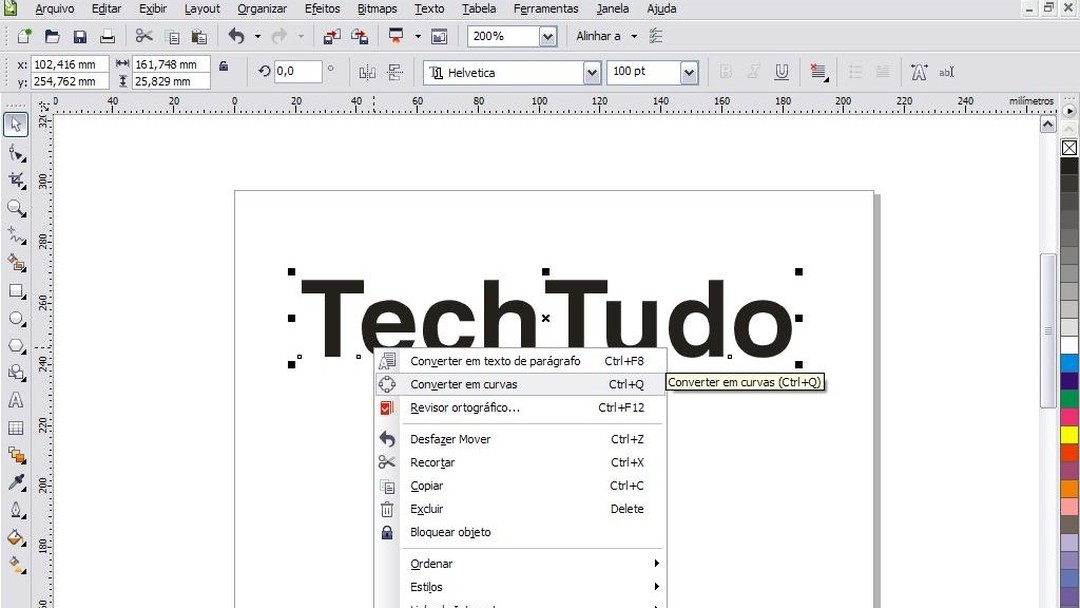Select Bloquear objeto in the context menu
The height and width of the screenshot is (608, 1080).
tap(450, 532)
